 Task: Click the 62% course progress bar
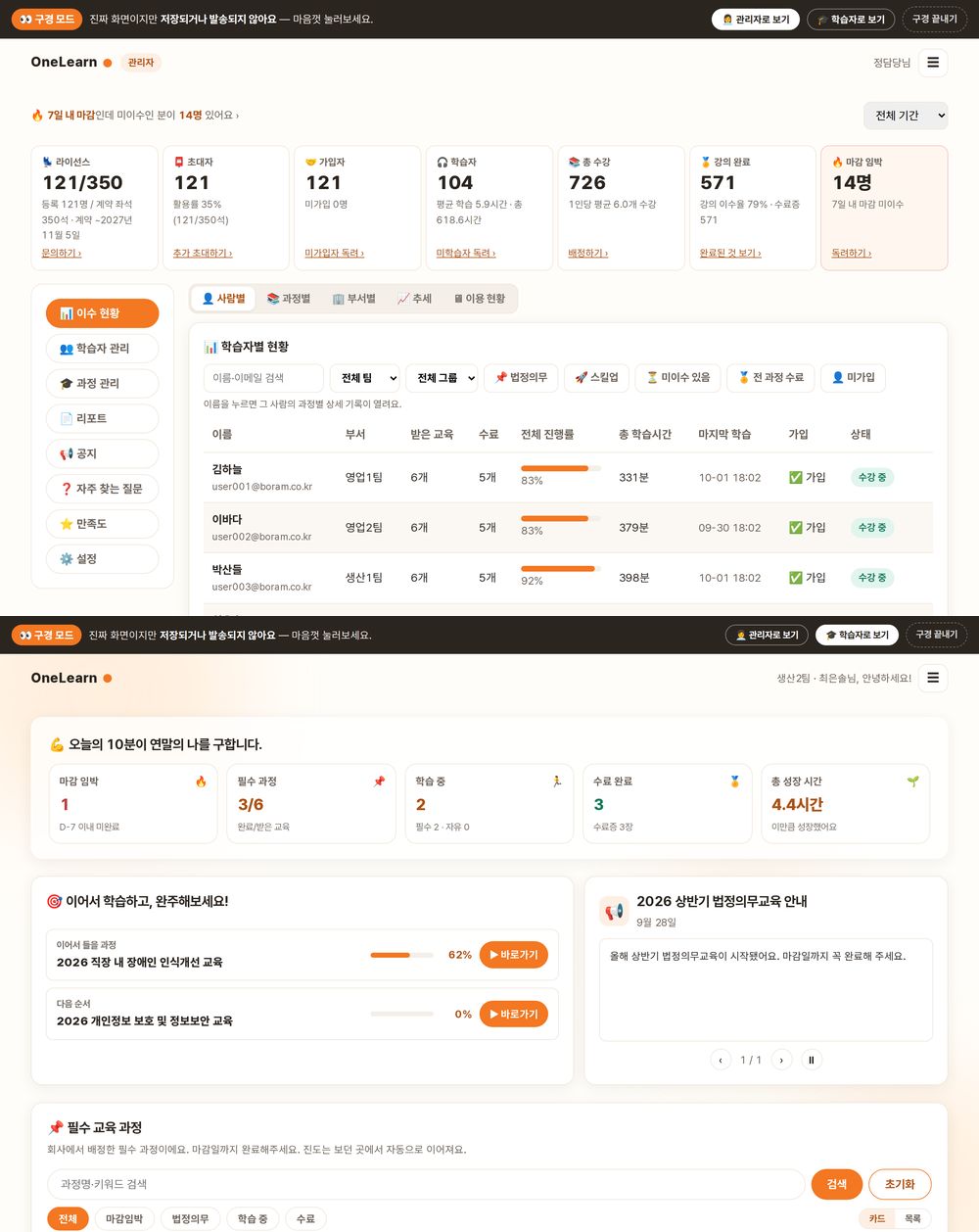[401, 955]
